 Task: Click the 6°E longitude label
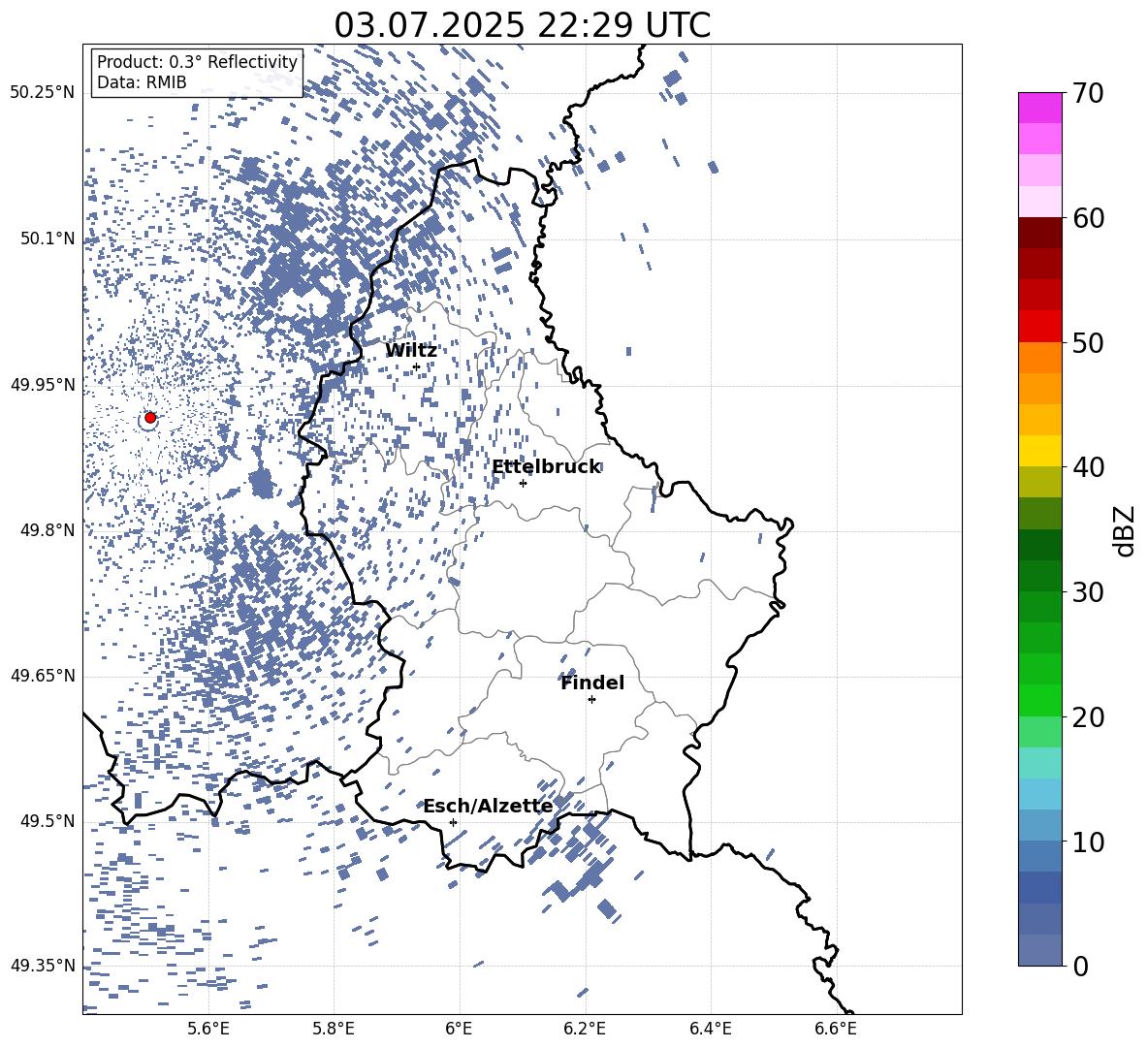pyautogui.click(x=459, y=1029)
